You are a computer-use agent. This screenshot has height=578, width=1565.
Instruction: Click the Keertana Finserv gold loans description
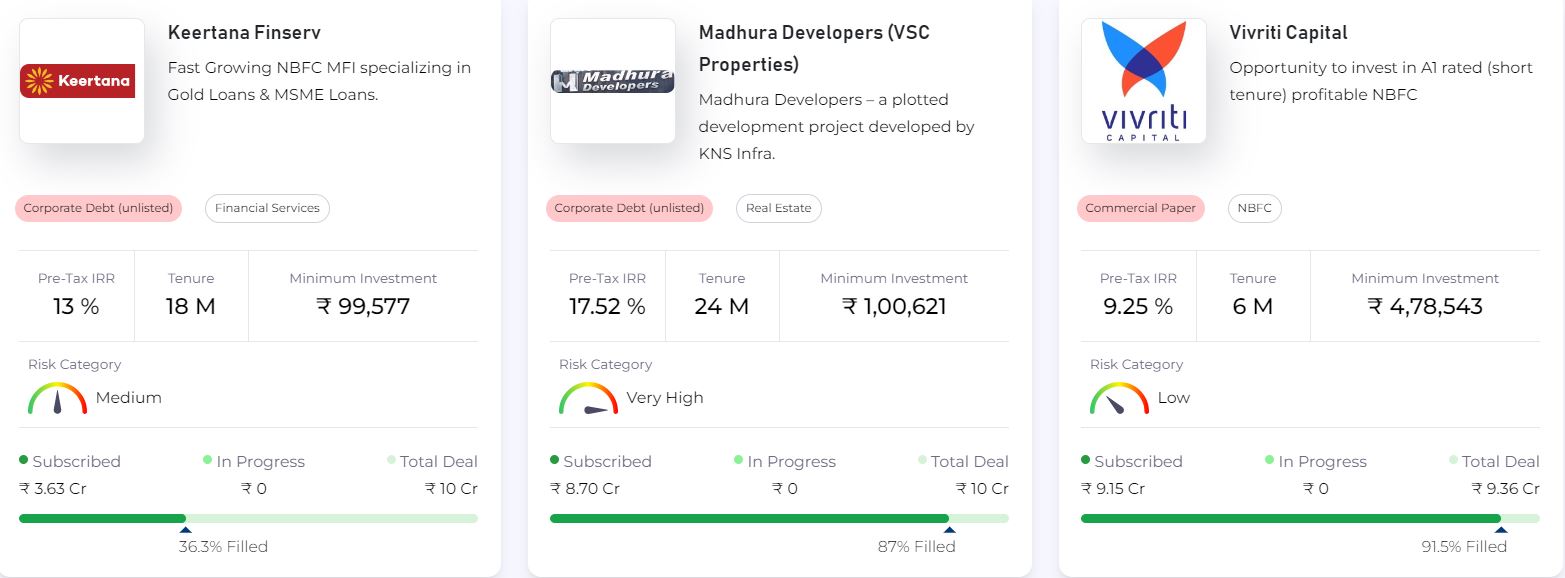tap(320, 82)
